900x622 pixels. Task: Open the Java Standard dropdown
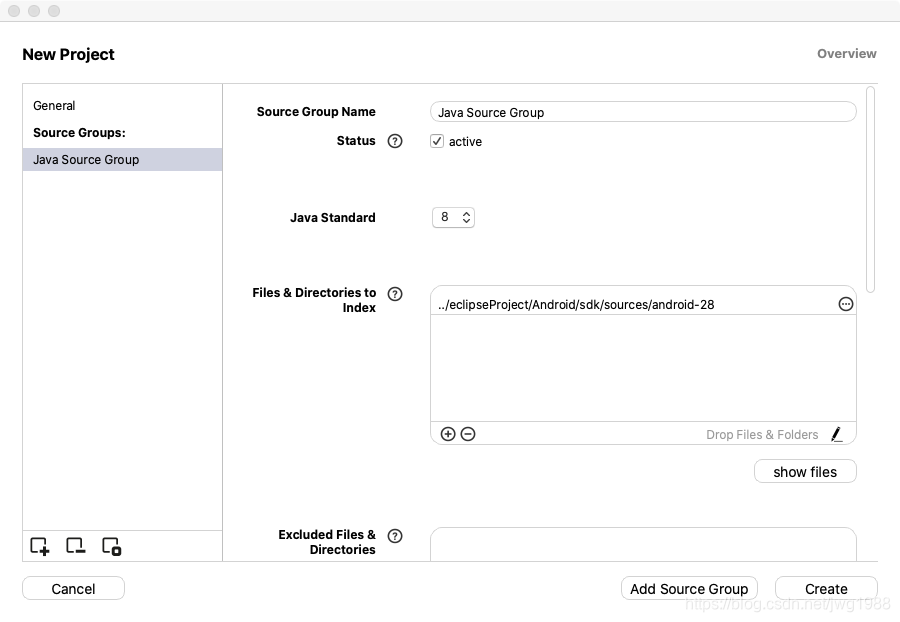click(453, 217)
